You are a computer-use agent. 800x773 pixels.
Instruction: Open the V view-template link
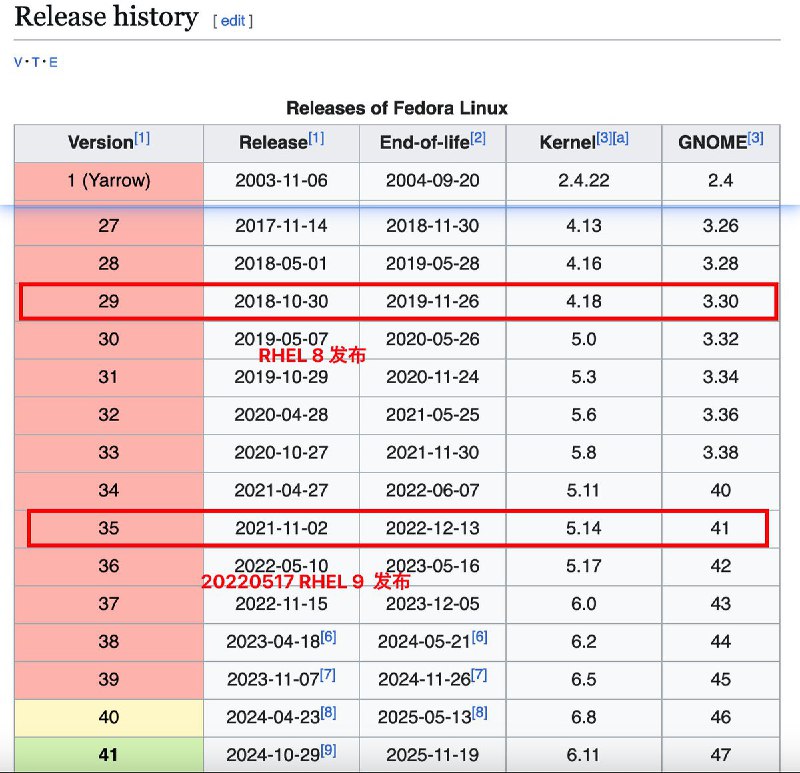[18, 62]
